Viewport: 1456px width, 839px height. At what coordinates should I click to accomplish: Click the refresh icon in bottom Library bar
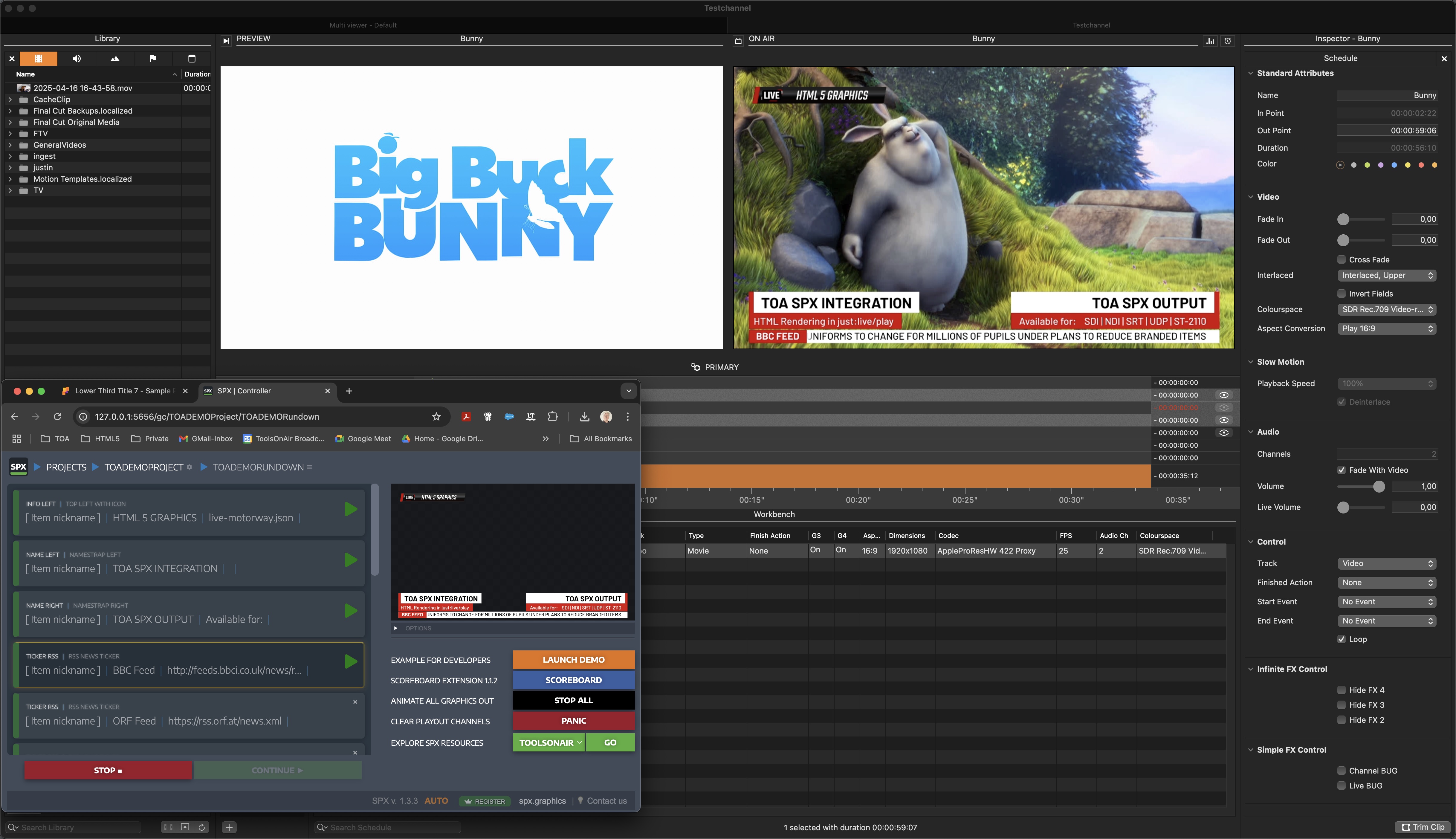(x=202, y=827)
